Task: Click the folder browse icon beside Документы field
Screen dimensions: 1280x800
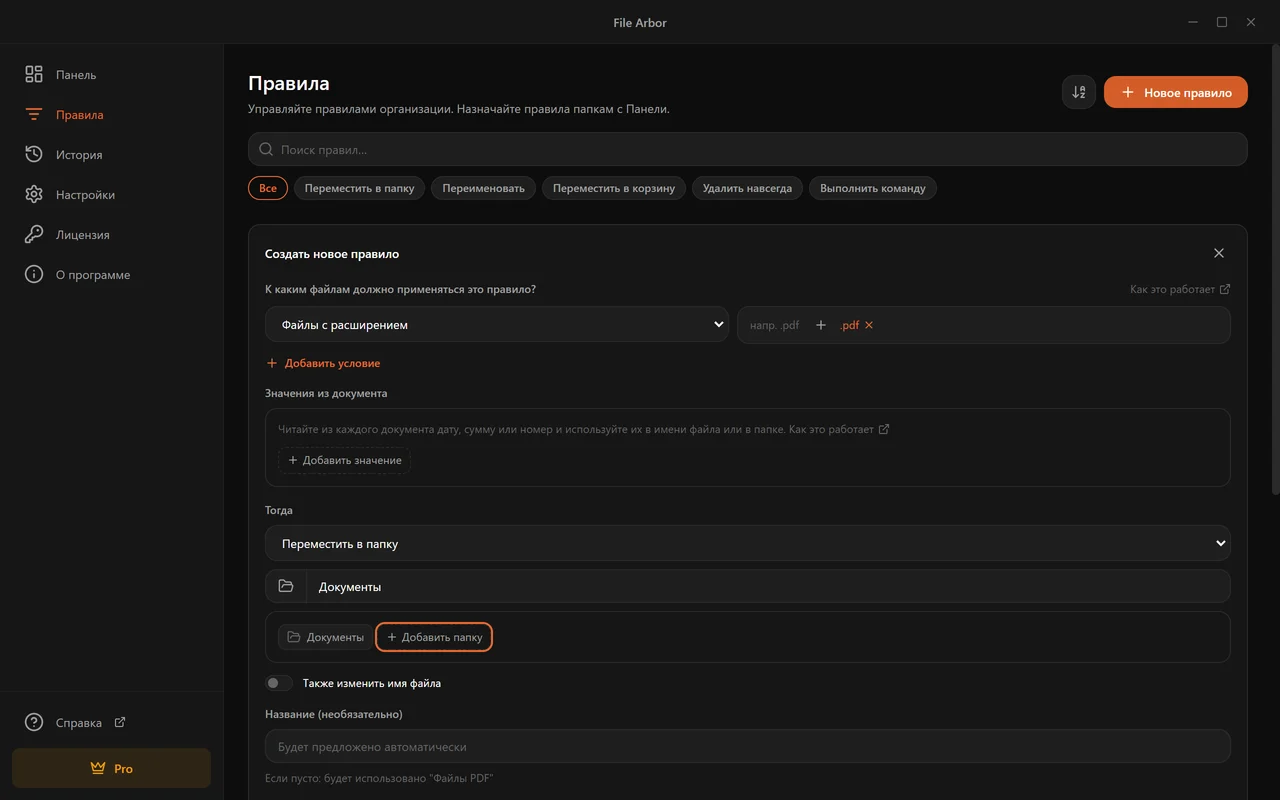Action: coord(286,586)
